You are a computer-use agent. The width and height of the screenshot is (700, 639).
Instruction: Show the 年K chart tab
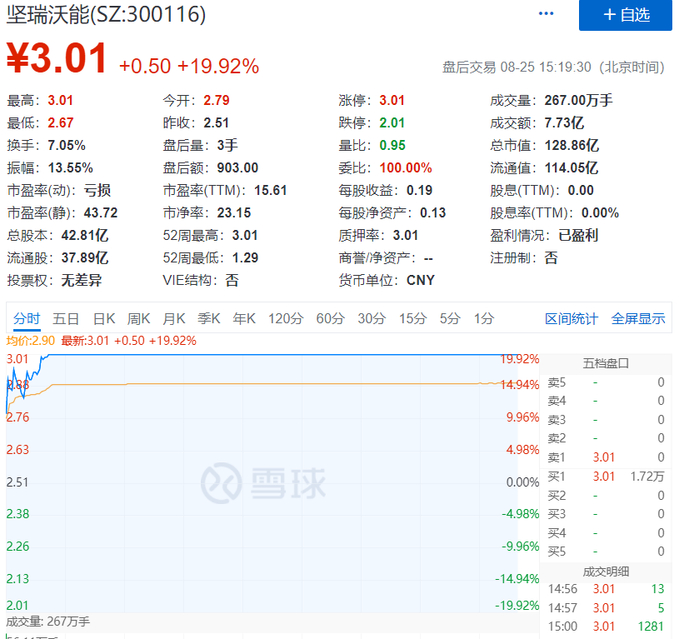point(244,318)
